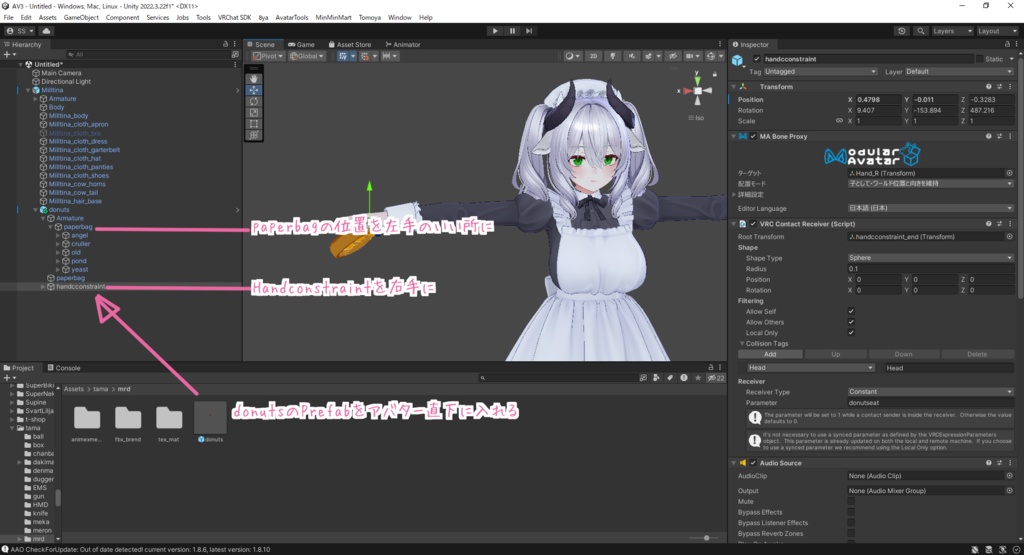Open the Layer Default dropdown
Screen dimensions: 1024x555
959,71
